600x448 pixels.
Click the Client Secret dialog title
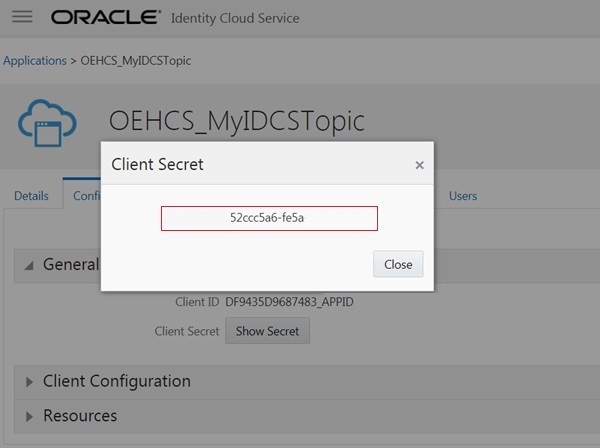click(x=157, y=164)
